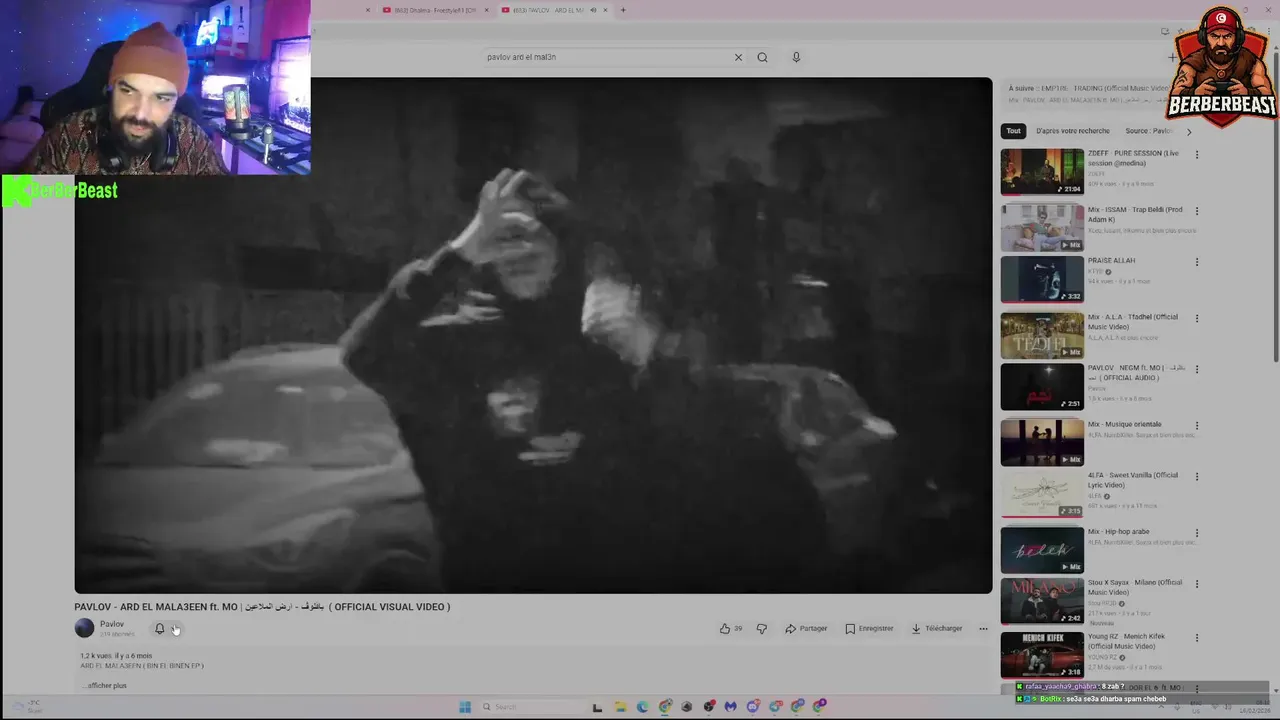
Task: Open File Explorer folder icon in taskbar
Action: 620,707
